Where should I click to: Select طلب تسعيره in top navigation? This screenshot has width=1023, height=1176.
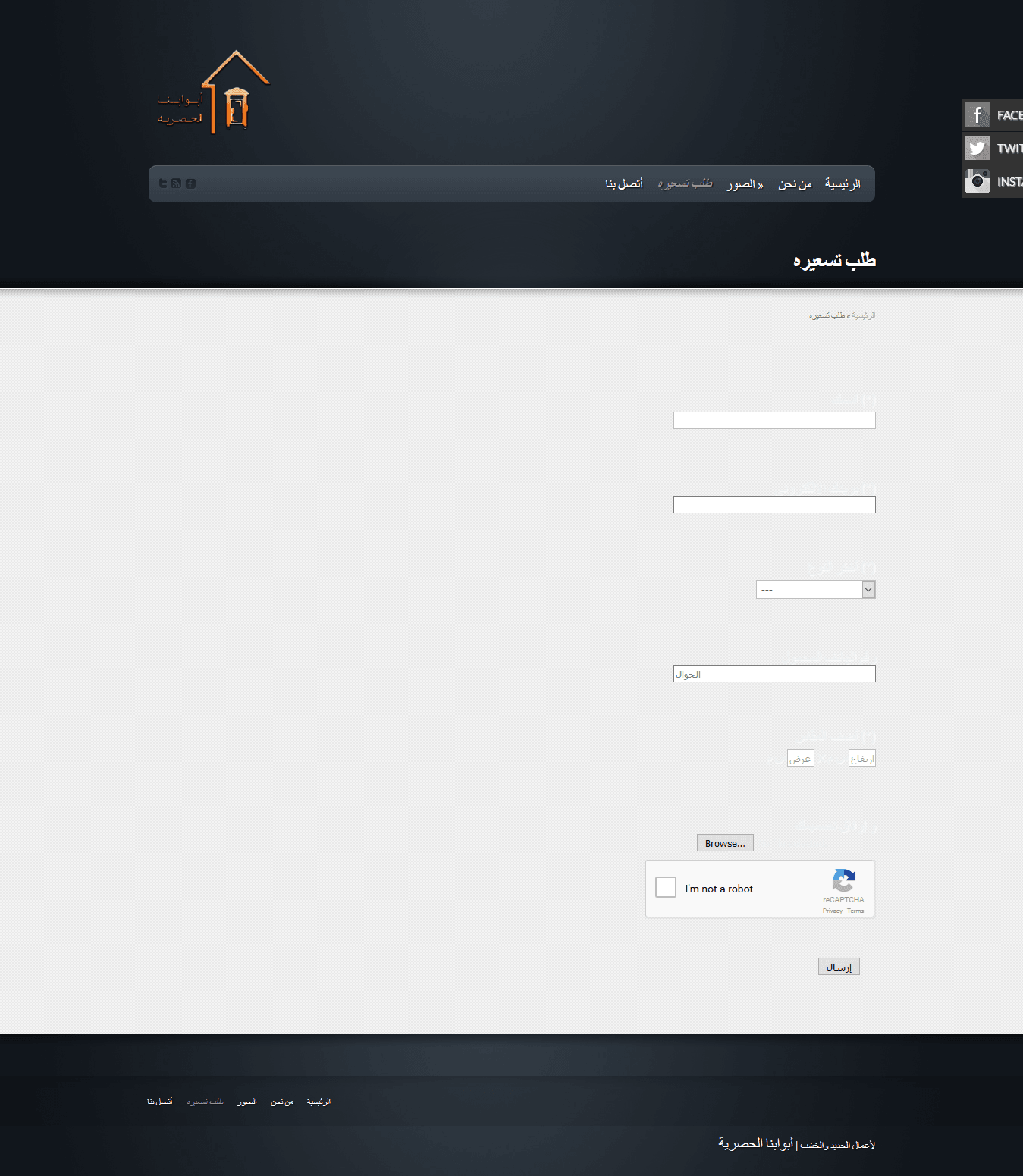pos(686,184)
